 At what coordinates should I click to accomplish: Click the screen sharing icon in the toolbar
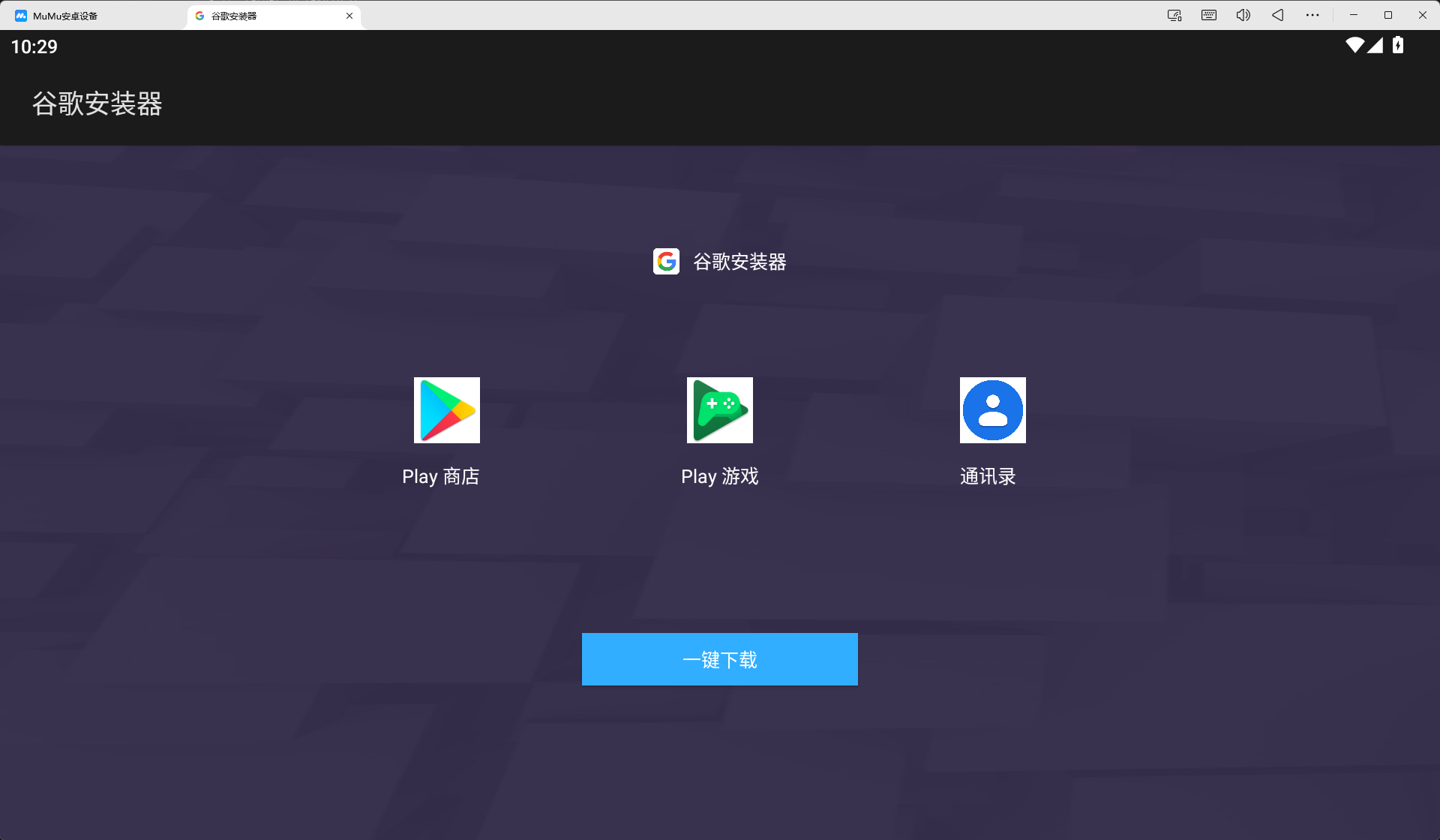pyautogui.click(x=1174, y=15)
